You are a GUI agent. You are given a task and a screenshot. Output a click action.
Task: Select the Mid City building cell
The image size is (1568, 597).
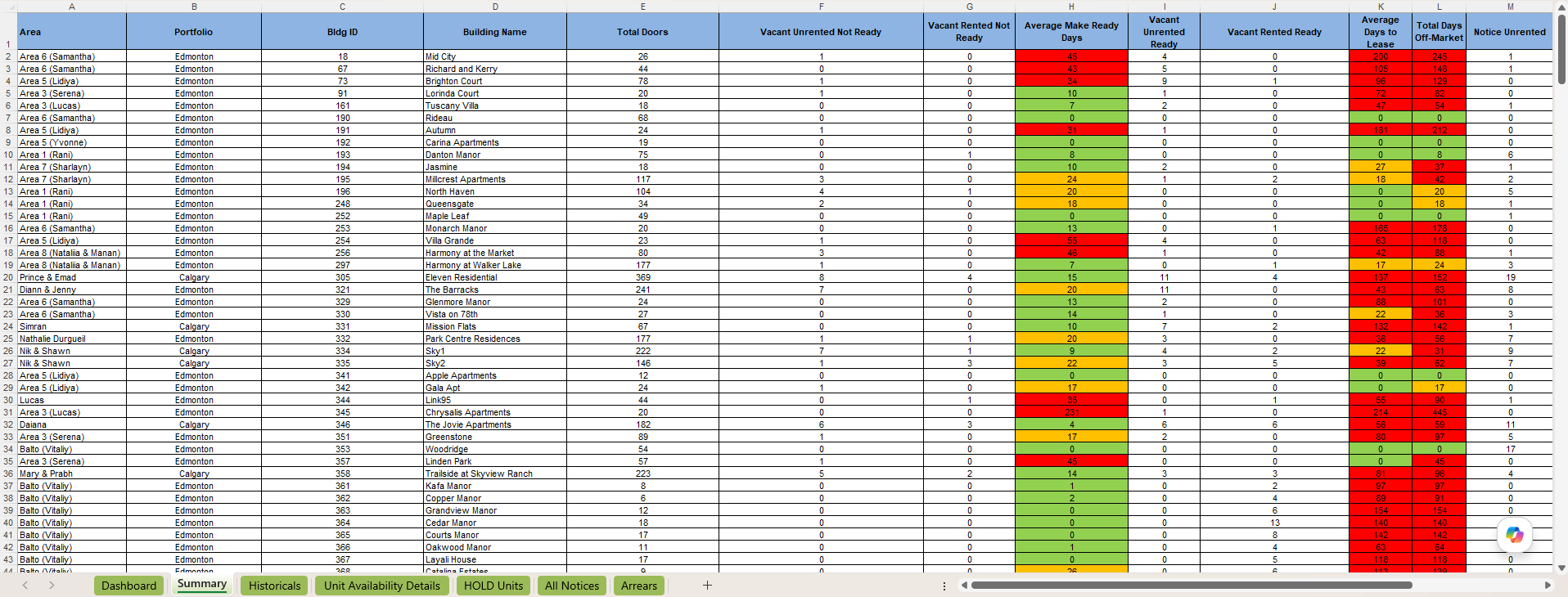tap(495, 56)
